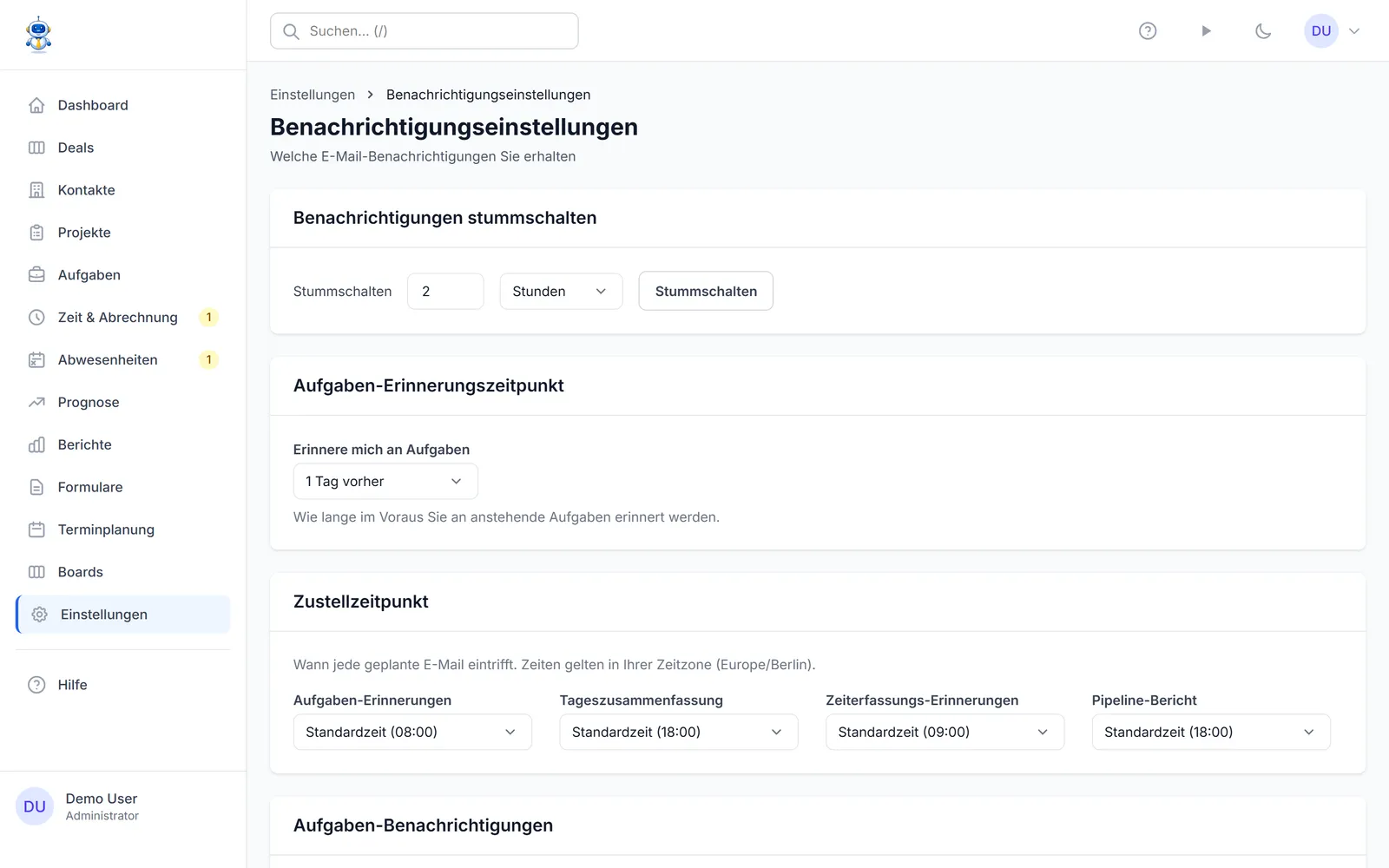
Task: Click the Abwesenheiten badge 1
Action: click(208, 360)
